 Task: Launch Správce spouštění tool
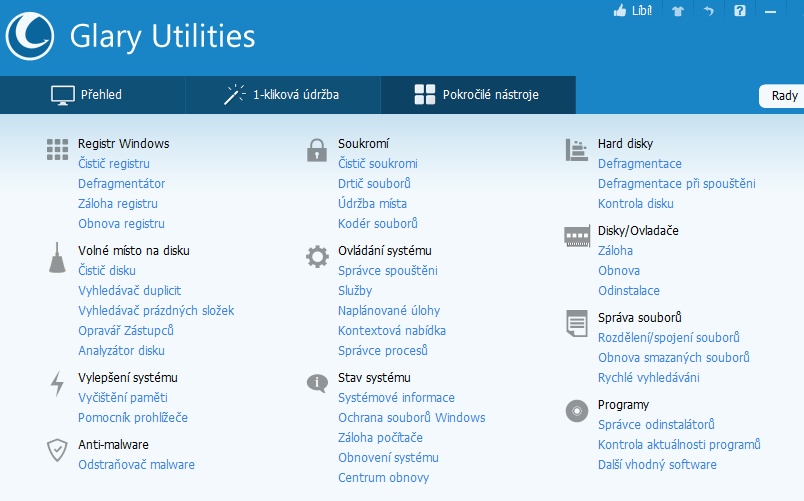387,271
